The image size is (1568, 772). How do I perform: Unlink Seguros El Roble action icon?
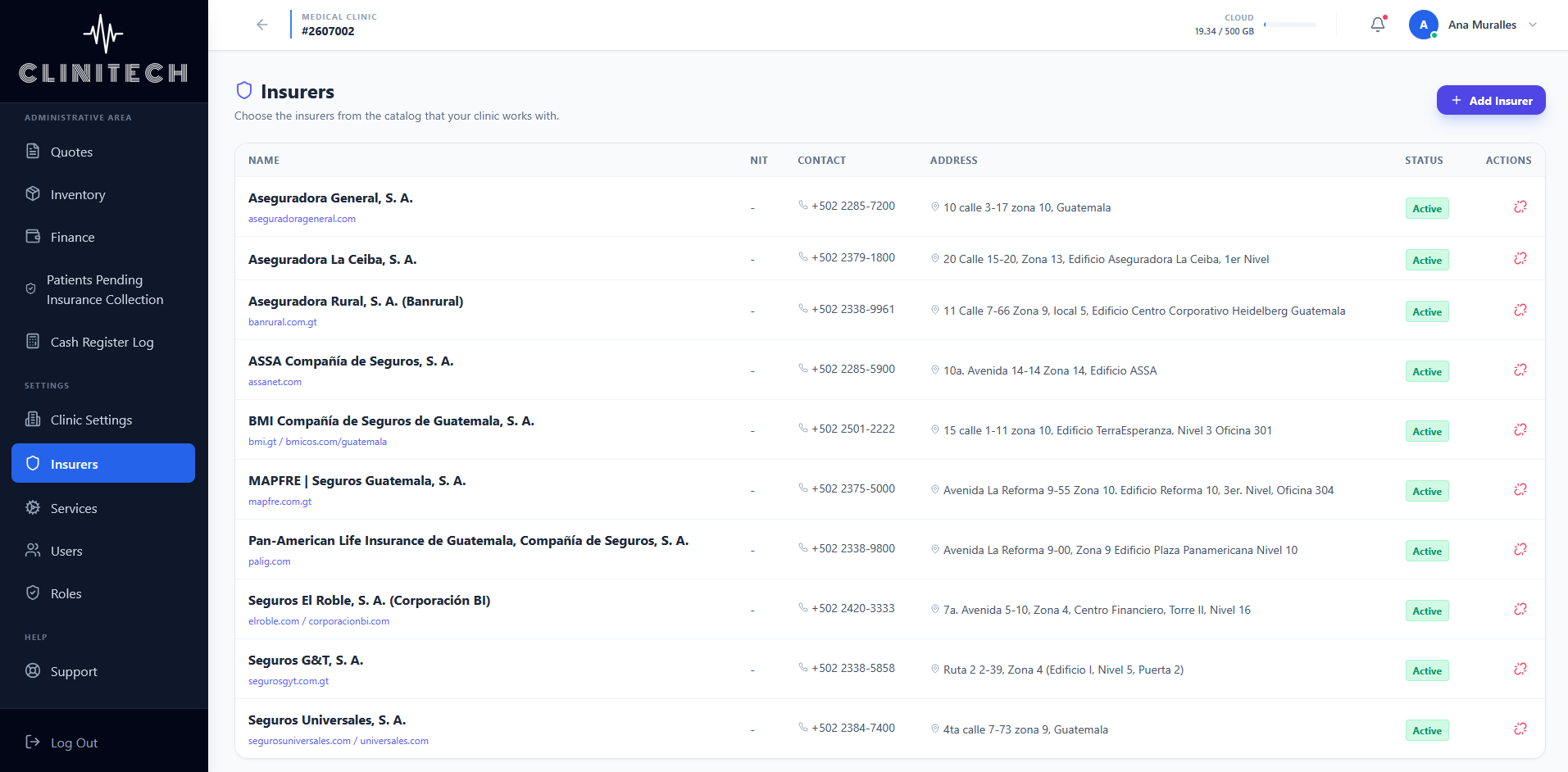click(x=1520, y=609)
